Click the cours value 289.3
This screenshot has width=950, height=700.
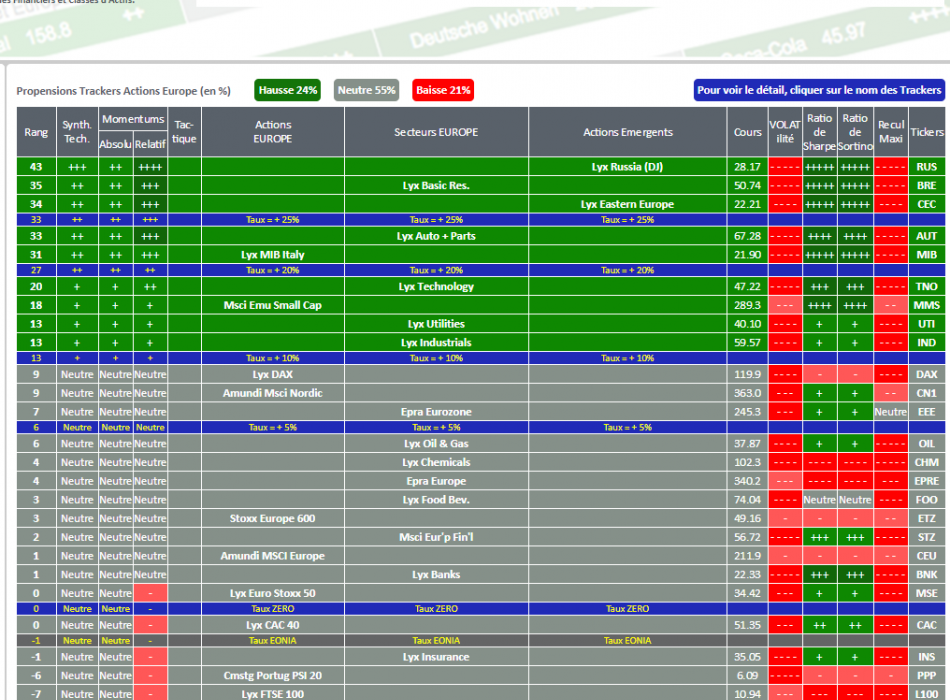pyautogui.click(x=748, y=305)
